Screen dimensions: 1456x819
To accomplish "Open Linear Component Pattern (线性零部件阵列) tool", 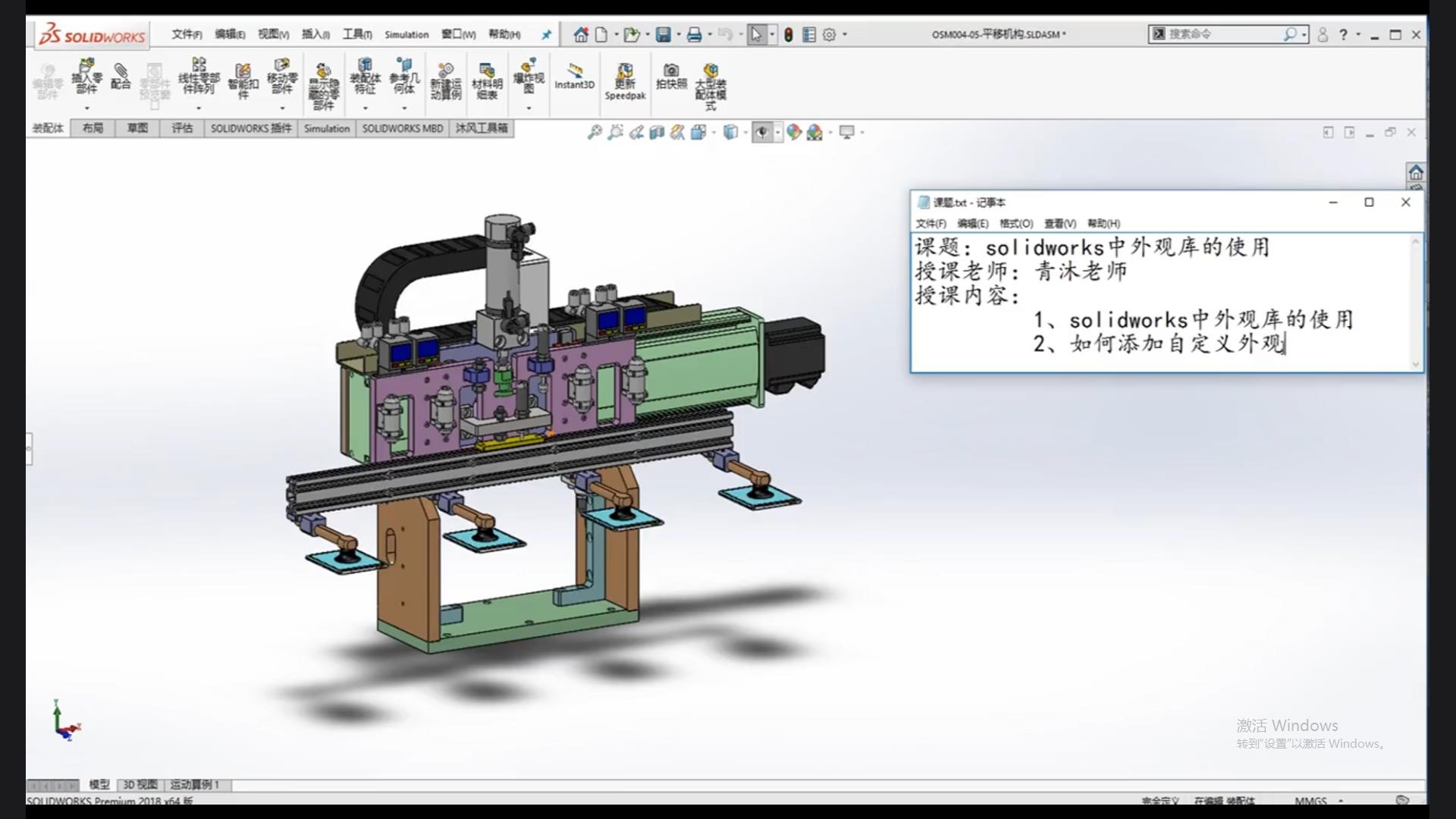I will [199, 77].
